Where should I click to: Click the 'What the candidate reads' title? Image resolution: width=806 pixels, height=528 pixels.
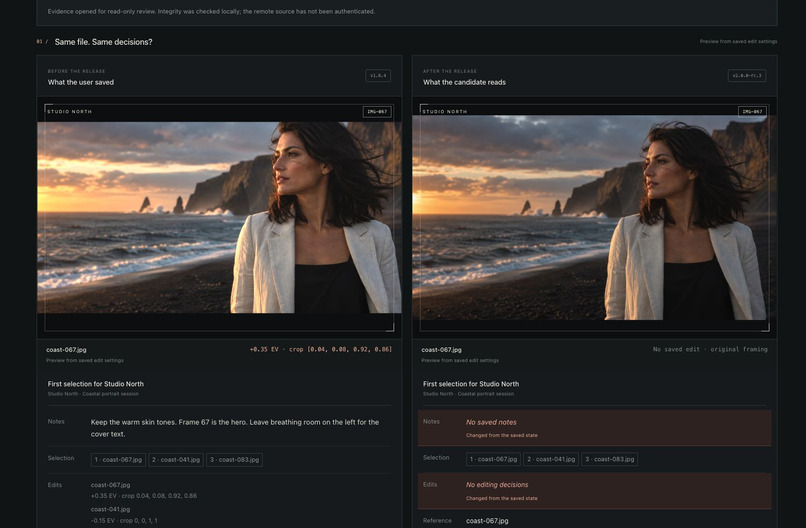tap(464, 82)
